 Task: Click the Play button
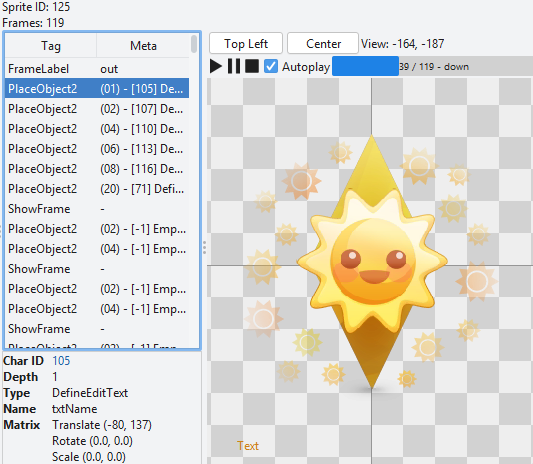[216, 66]
